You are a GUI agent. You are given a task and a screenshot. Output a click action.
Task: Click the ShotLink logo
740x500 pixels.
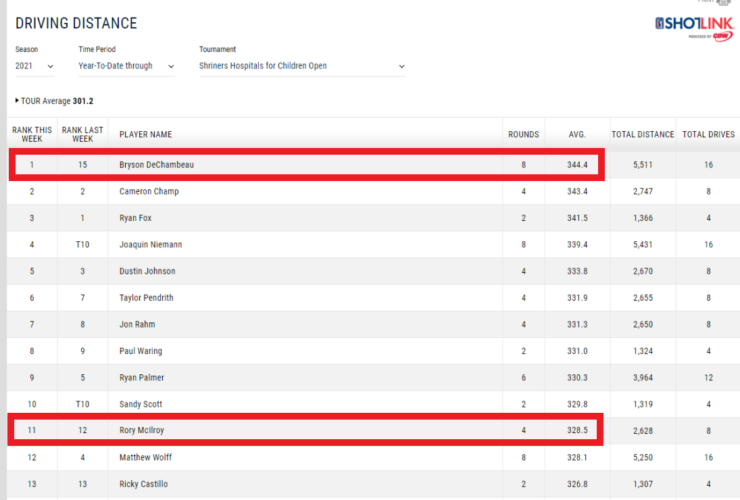pyautogui.click(x=694, y=29)
